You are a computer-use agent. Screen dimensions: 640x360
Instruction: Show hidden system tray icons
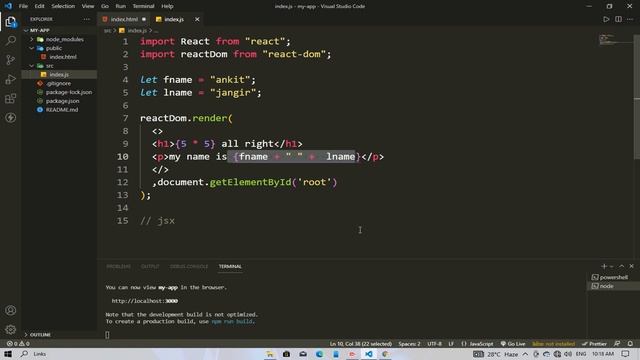click(525, 354)
